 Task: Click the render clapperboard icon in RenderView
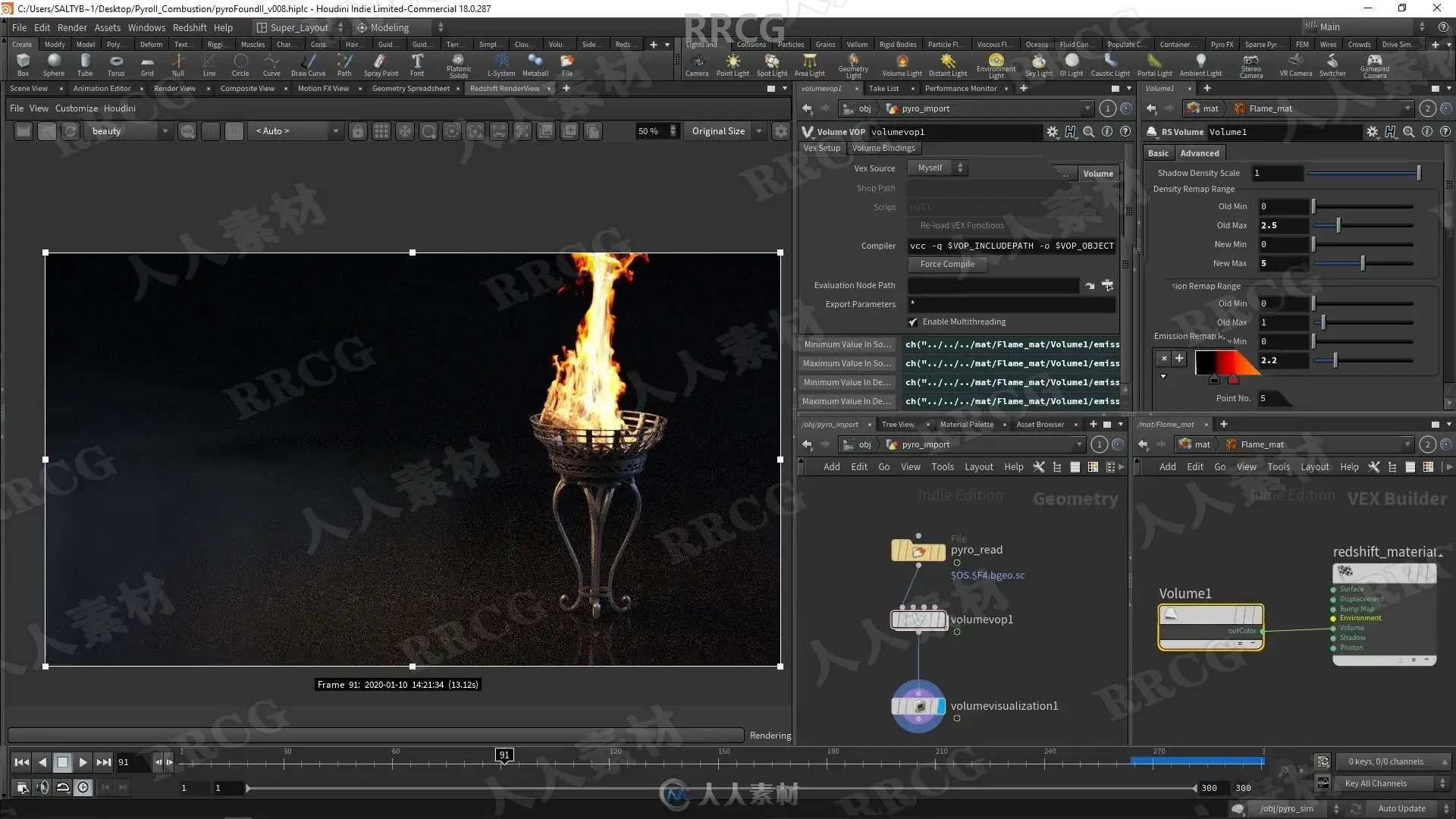pyautogui.click(x=24, y=131)
